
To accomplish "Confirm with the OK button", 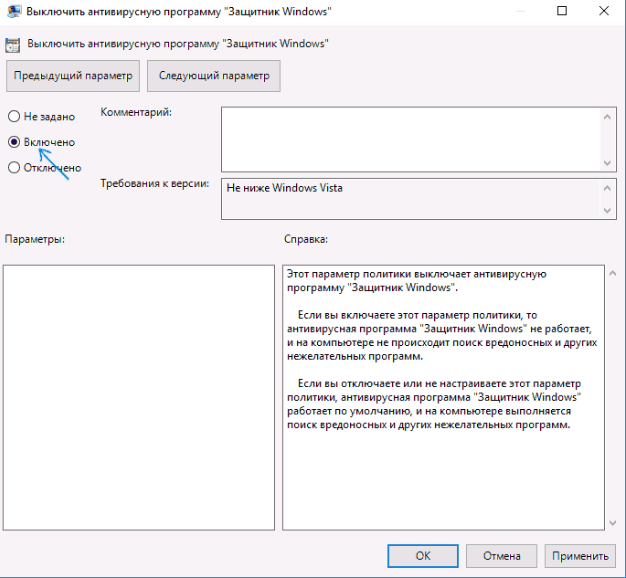I will click(x=423, y=556).
